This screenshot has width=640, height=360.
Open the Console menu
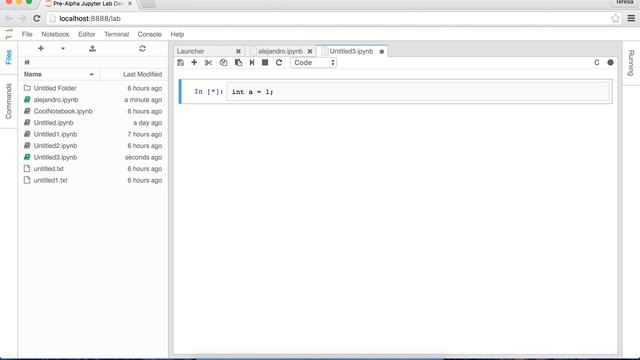[149, 34]
